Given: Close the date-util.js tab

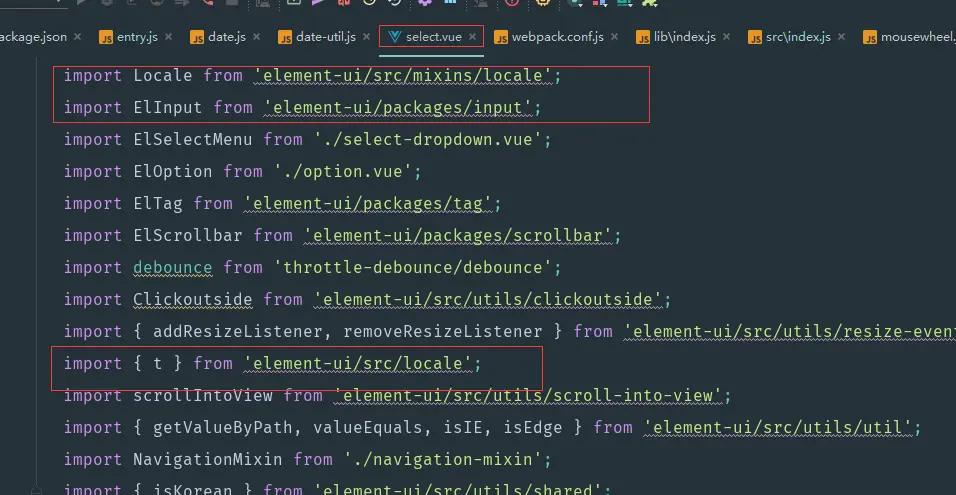Looking at the screenshot, I should [x=366, y=37].
